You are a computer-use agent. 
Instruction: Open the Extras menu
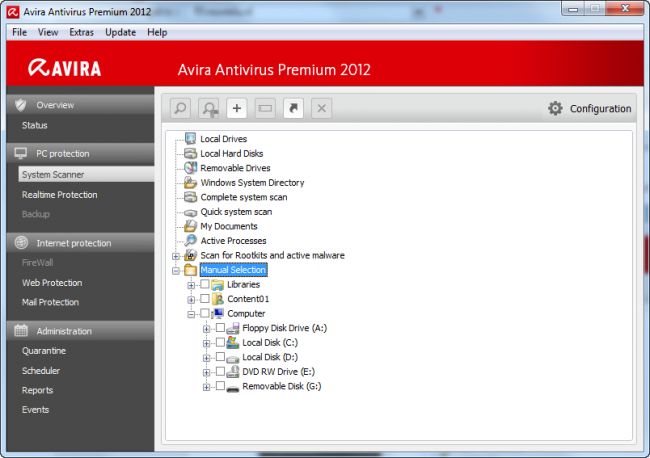point(81,32)
